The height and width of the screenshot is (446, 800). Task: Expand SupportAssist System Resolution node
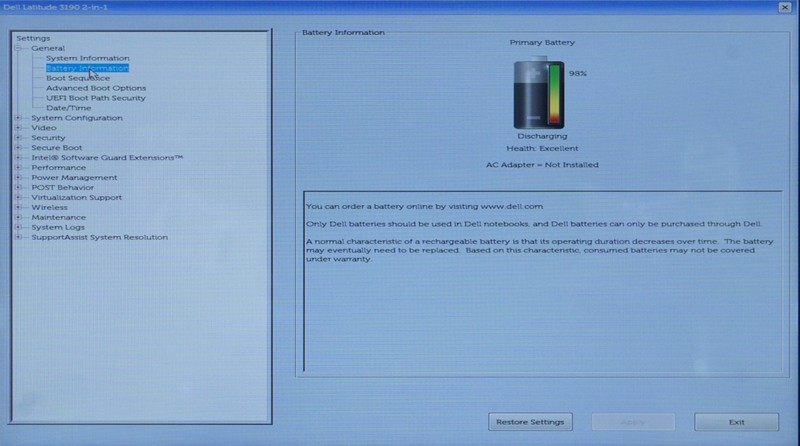(18, 237)
